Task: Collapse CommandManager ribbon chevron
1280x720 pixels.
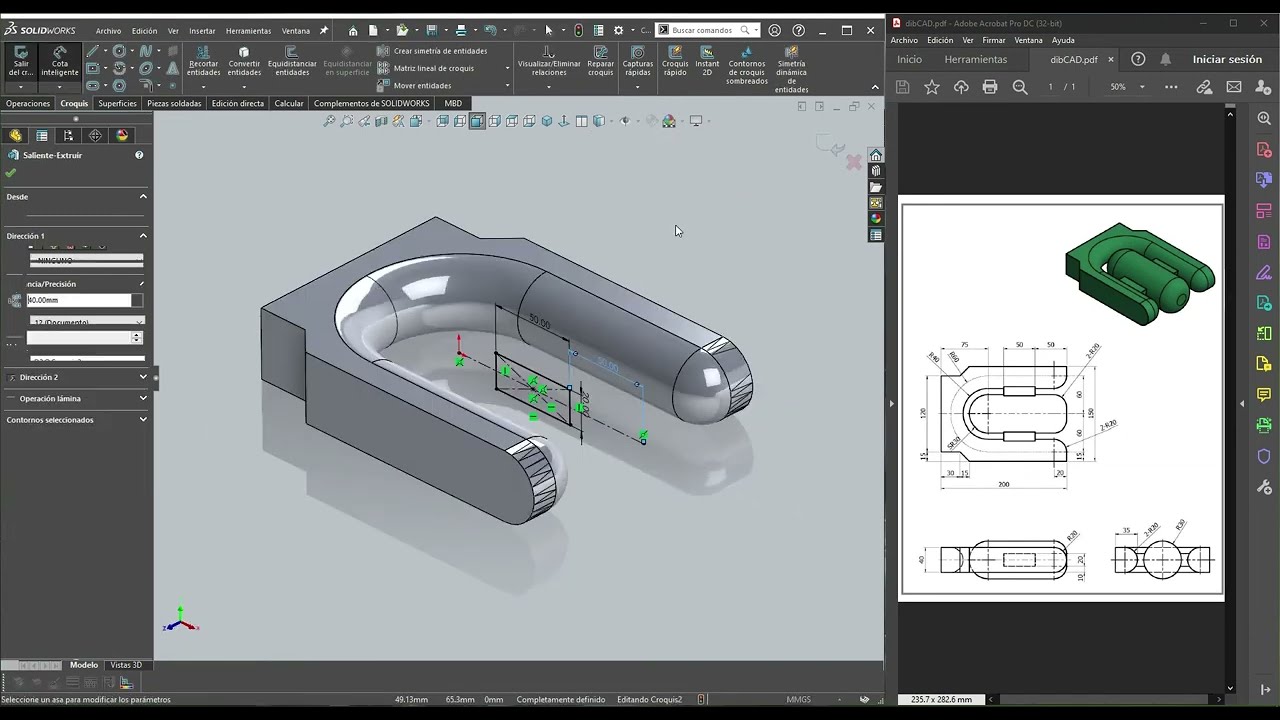Action: click(875, 88)
